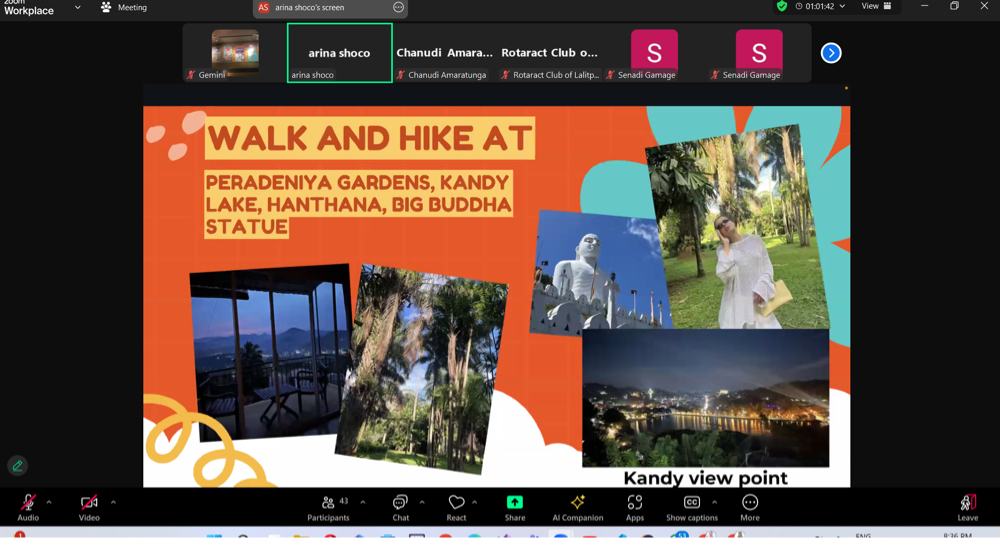Show next participants with blue arrow
Screen dimensions: 1000x538
point(831,53)
